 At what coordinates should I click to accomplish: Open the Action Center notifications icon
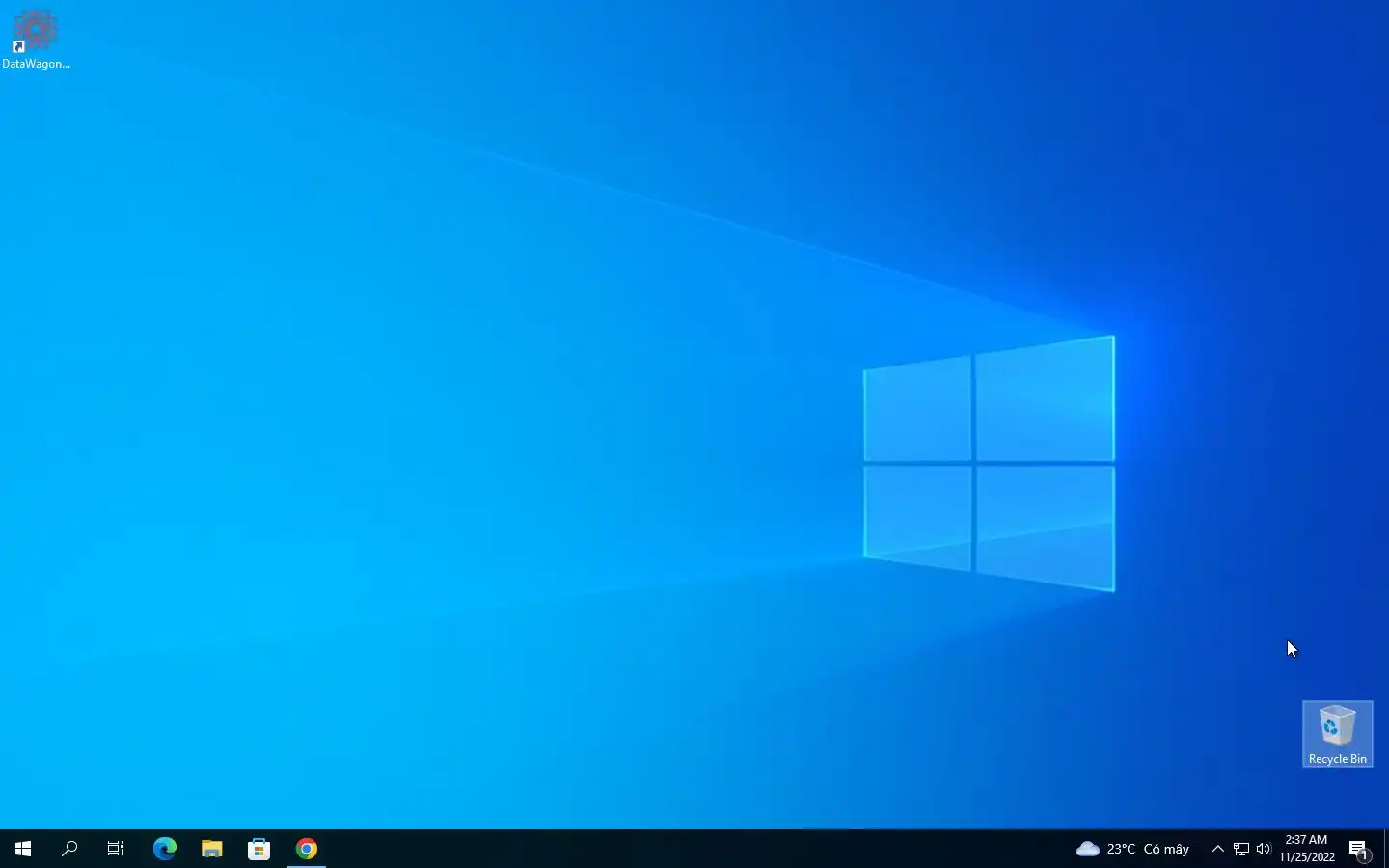(x=1359, y=849)
